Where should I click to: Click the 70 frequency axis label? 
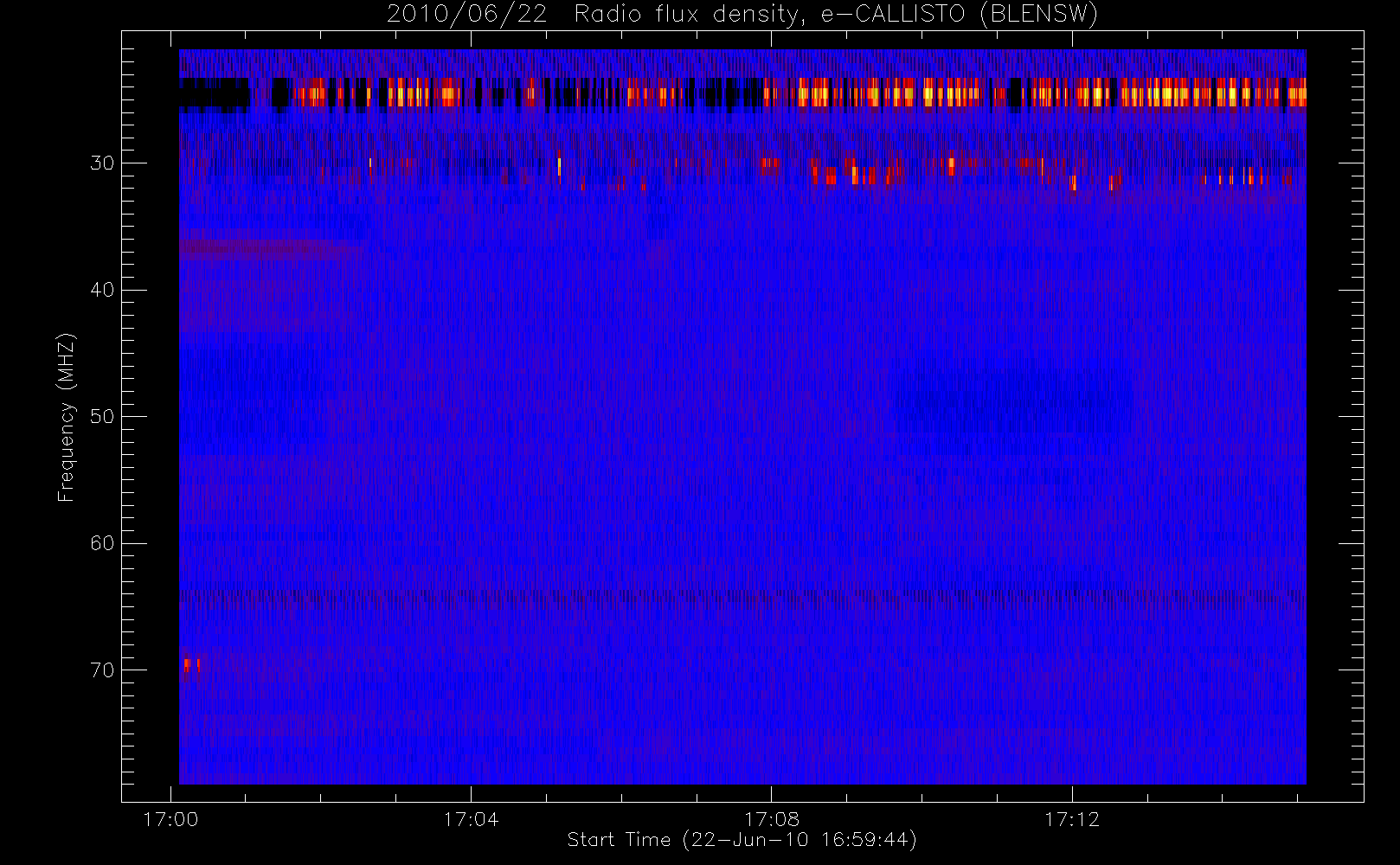tap(102, 670)
